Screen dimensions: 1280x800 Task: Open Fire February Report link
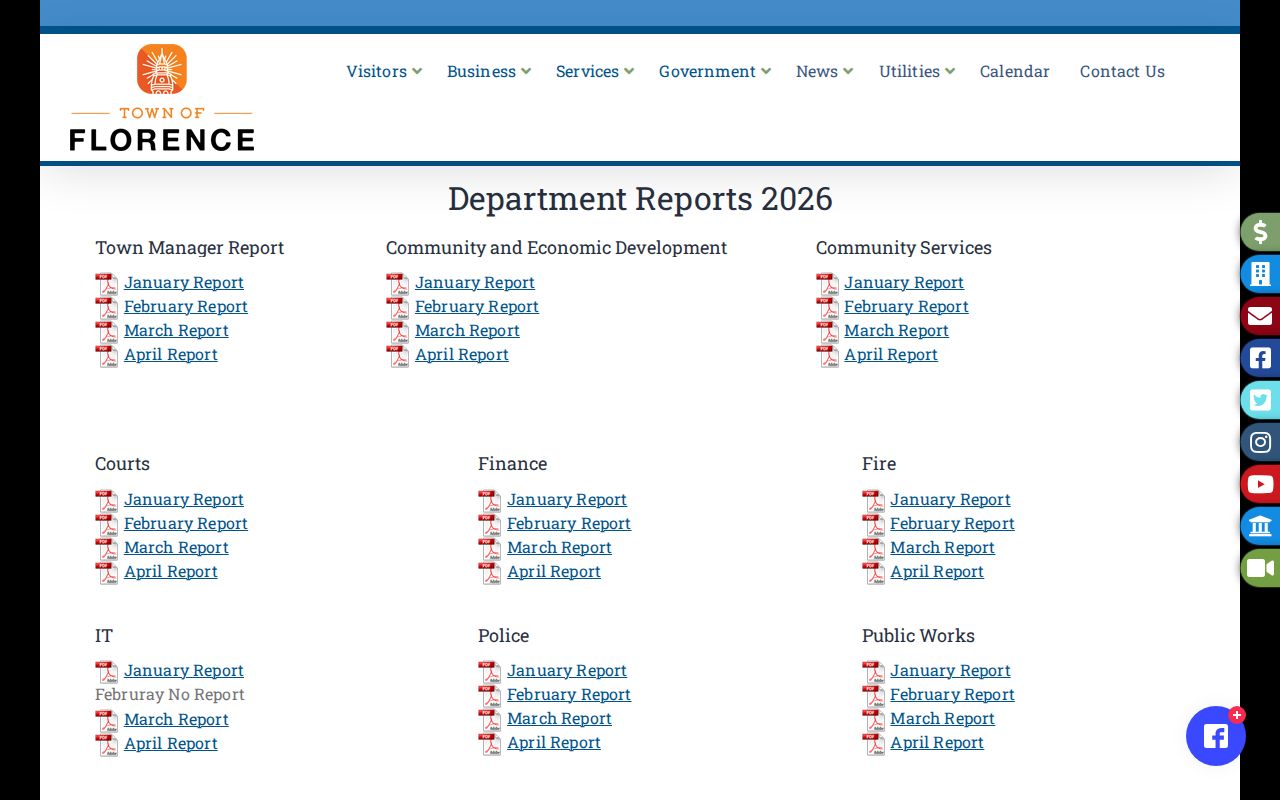(952, 524)
